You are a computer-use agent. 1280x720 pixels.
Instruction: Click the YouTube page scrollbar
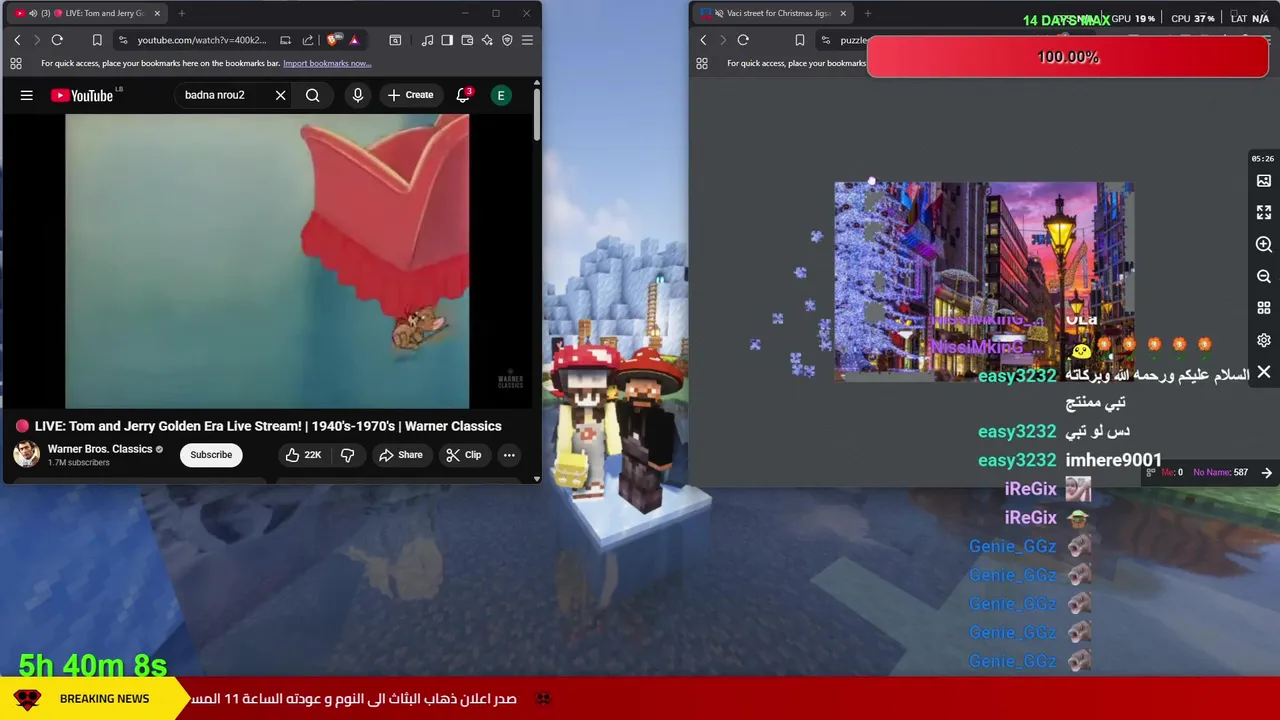[536, 115]
